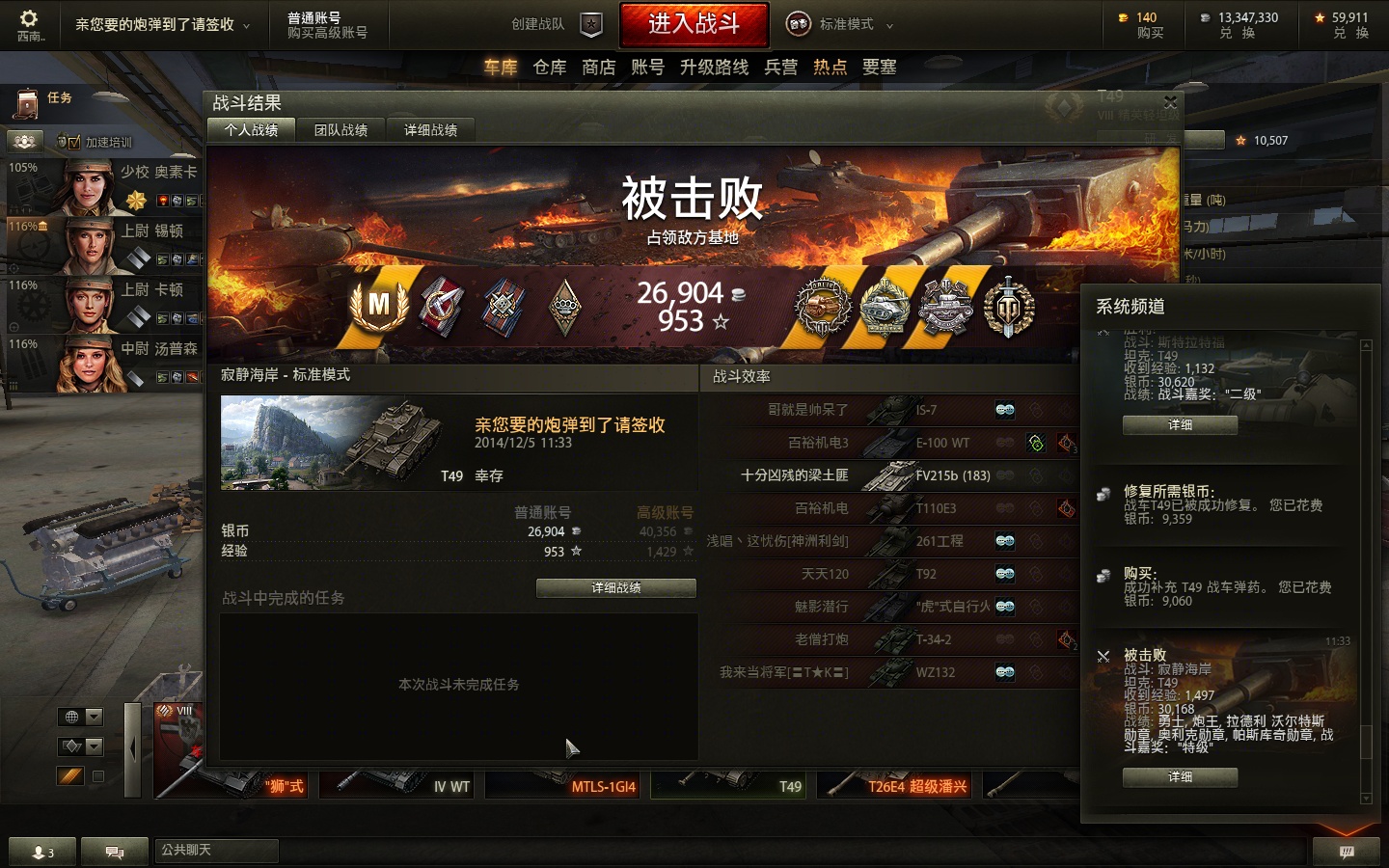1389x868 pixels.
Task: Toggle the orange stripe favorites filter button
Action: [70, 775]
